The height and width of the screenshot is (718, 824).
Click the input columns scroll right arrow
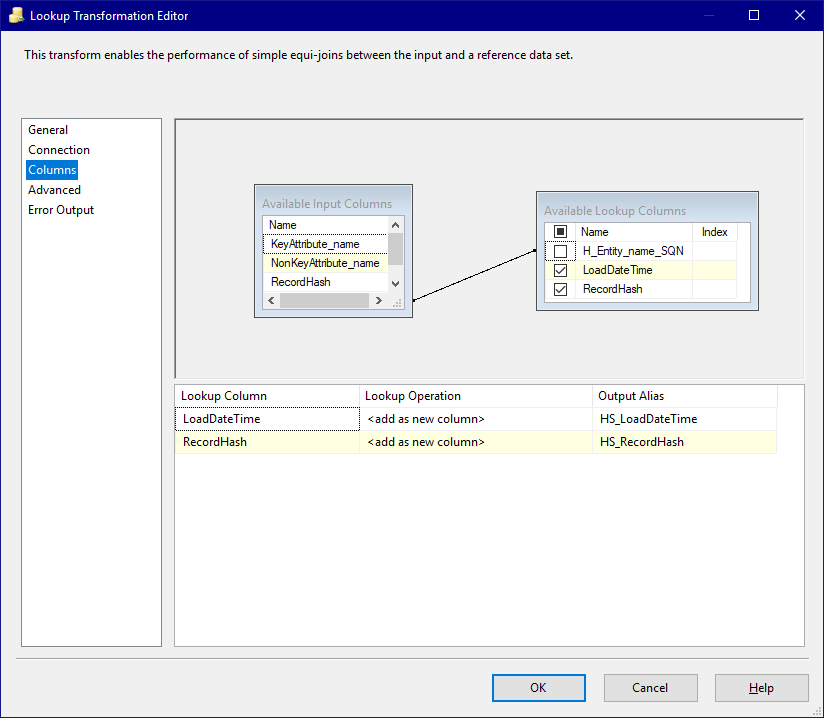click(379, 301)
